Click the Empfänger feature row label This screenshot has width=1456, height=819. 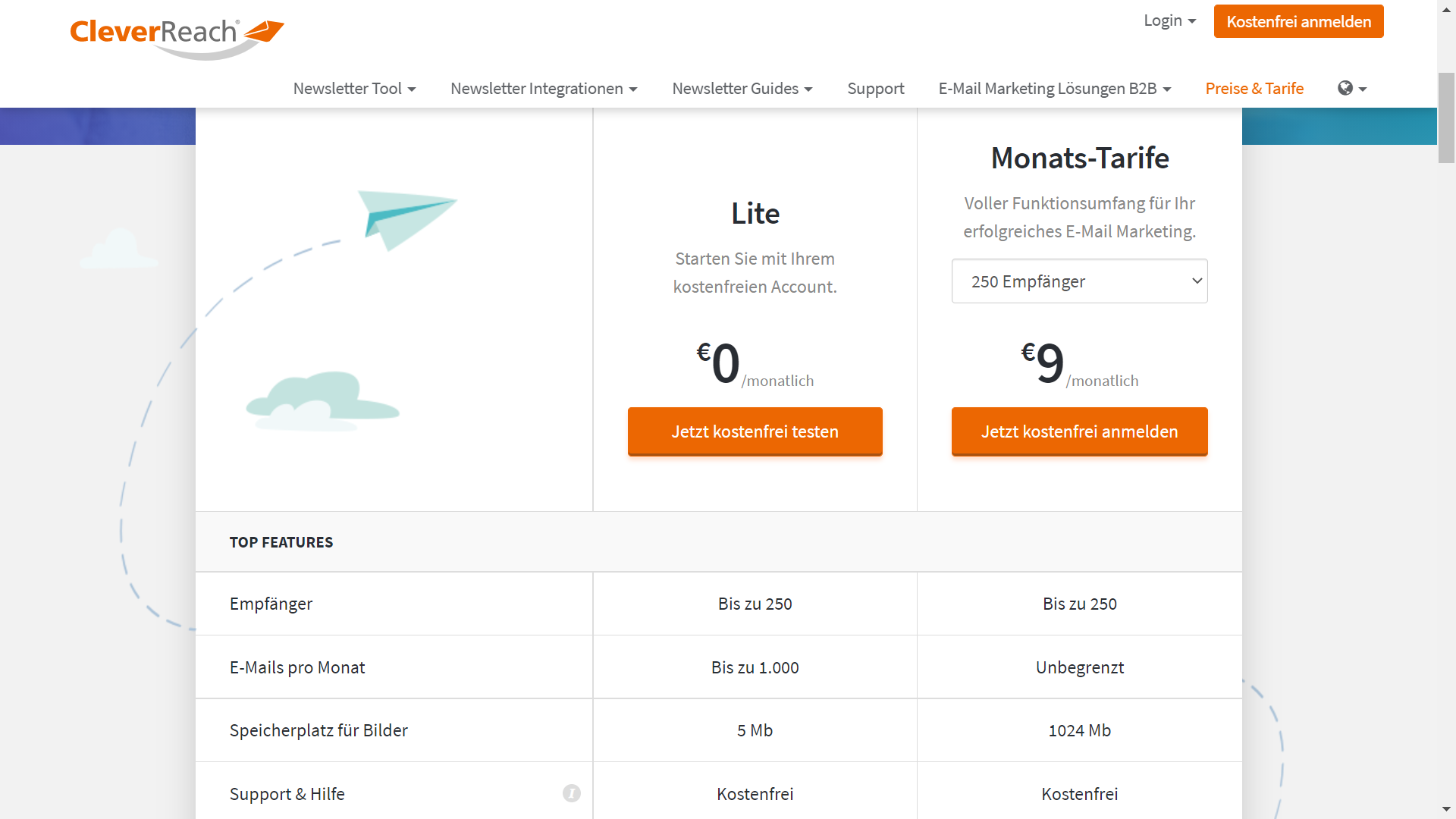tap(271, 604)
